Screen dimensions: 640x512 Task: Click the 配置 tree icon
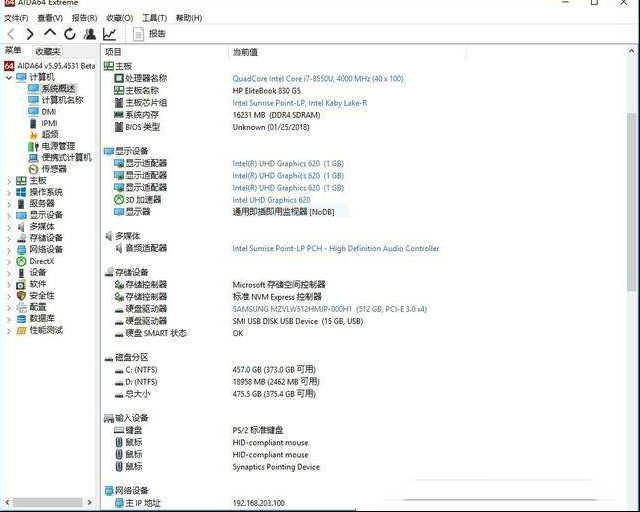(21, 307)
